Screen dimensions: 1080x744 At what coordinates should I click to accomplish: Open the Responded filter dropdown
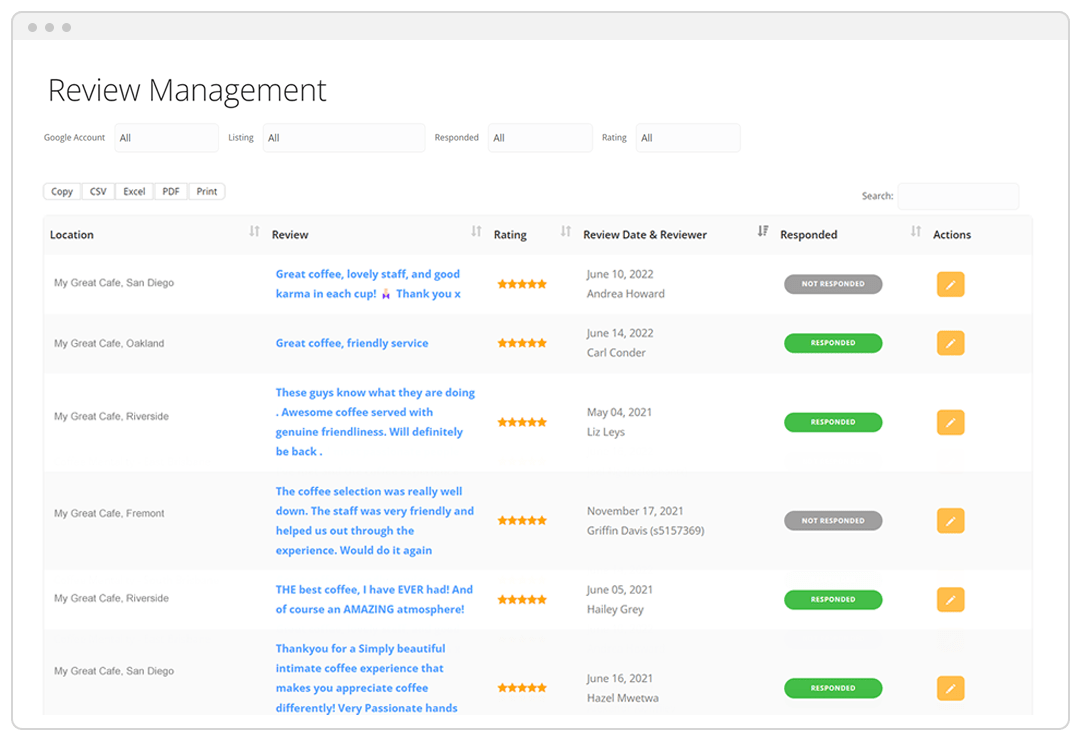(540, 138)
